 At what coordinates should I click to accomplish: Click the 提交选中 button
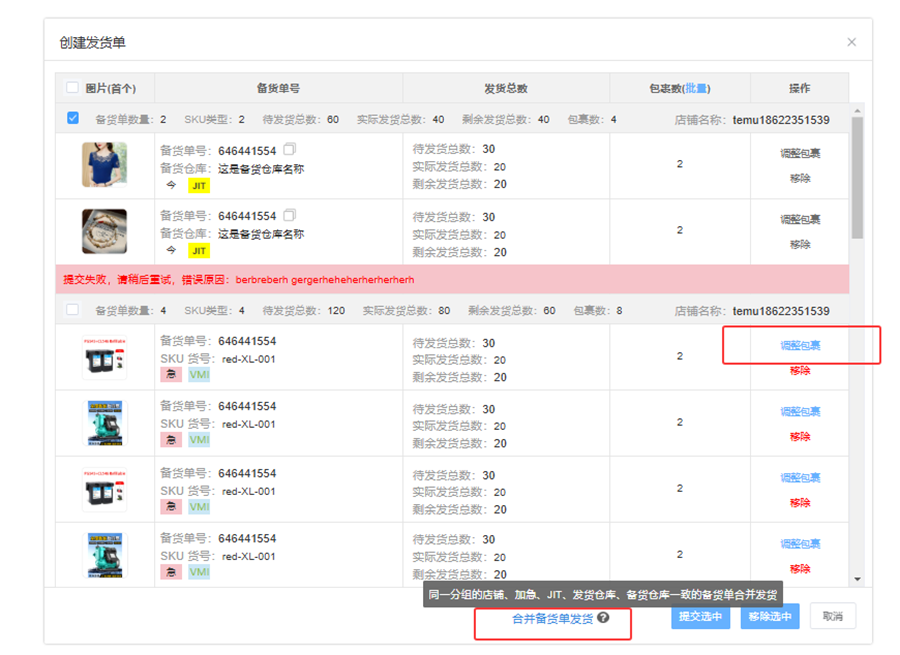click(700, 617)
